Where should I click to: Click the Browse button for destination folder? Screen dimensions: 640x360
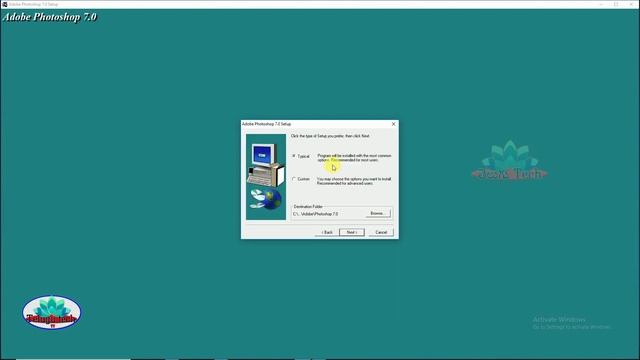tap(378, 213)
